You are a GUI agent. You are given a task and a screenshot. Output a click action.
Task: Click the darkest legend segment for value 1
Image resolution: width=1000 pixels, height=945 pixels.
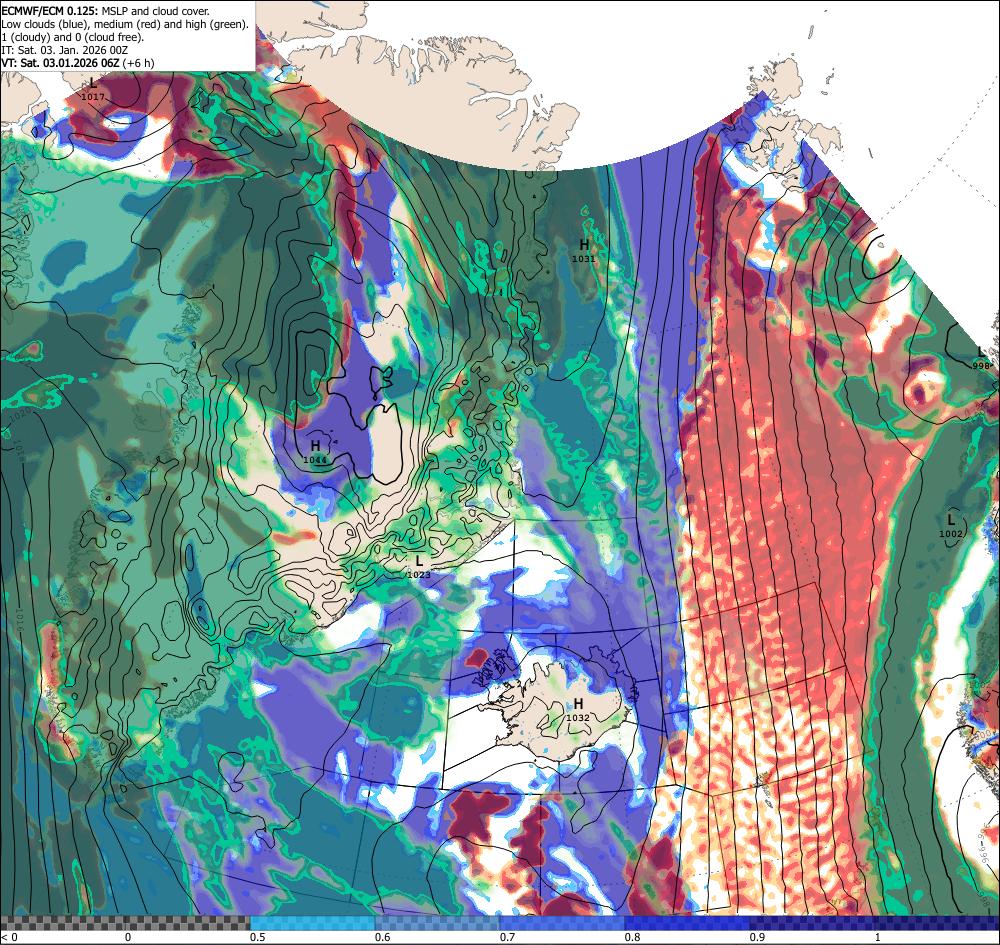click(x=937, y=923)
